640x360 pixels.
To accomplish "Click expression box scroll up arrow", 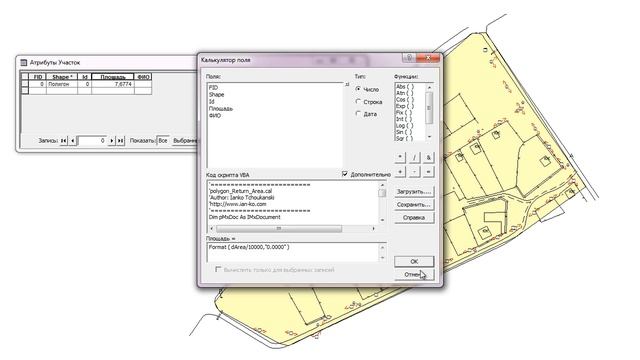I will pos(382,247).
